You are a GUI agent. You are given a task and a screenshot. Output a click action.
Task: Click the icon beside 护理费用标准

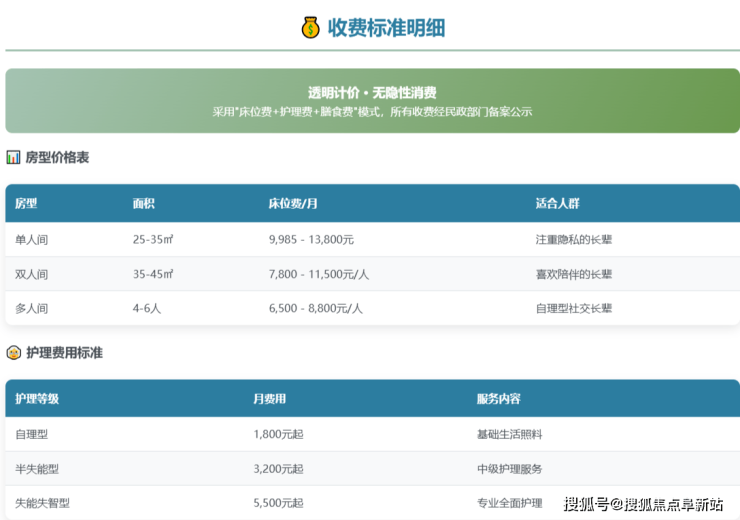[13, 352]
